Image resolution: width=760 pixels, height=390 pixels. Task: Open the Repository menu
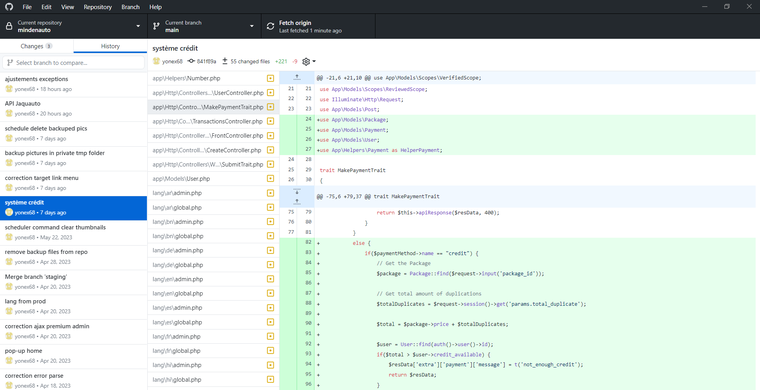pos(97,7)
